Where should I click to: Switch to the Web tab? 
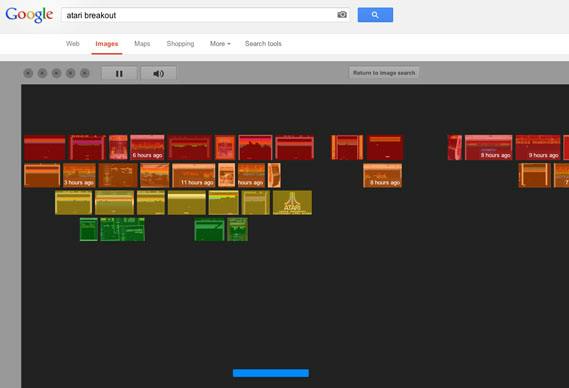coord(73,44)
